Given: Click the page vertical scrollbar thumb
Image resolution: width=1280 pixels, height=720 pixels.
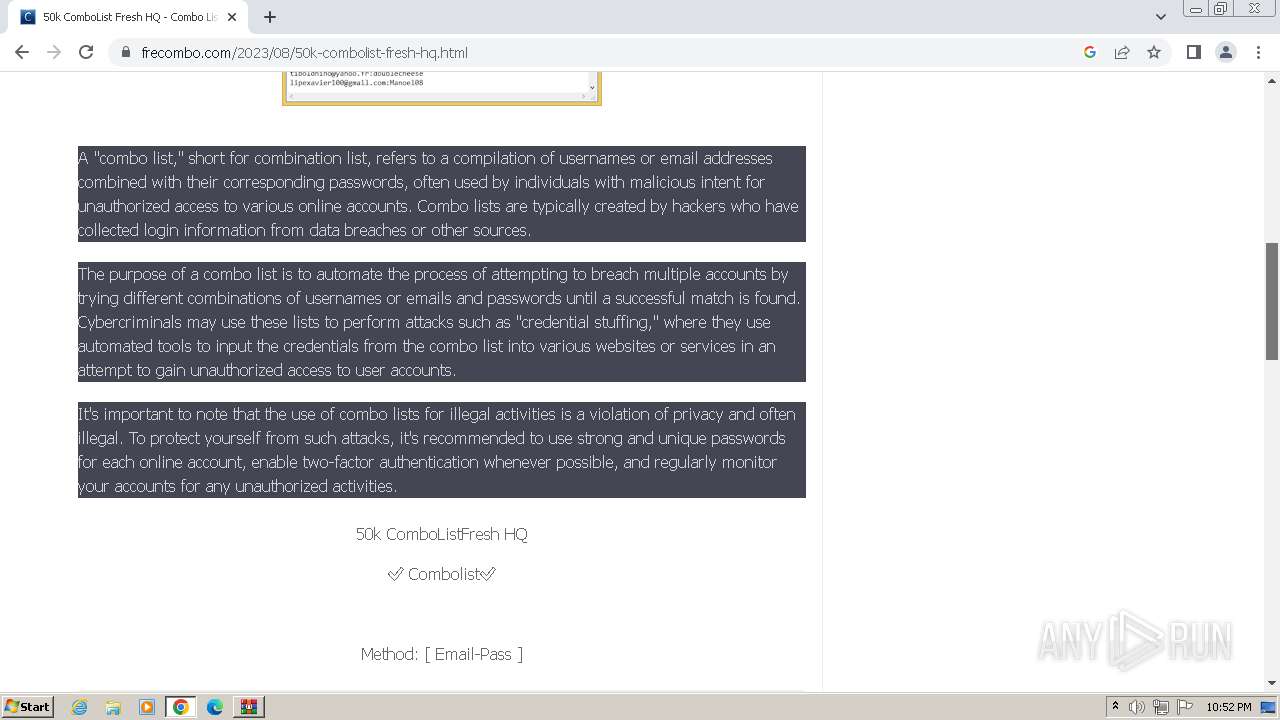Looking at the screenshot, I should 1272,301.
